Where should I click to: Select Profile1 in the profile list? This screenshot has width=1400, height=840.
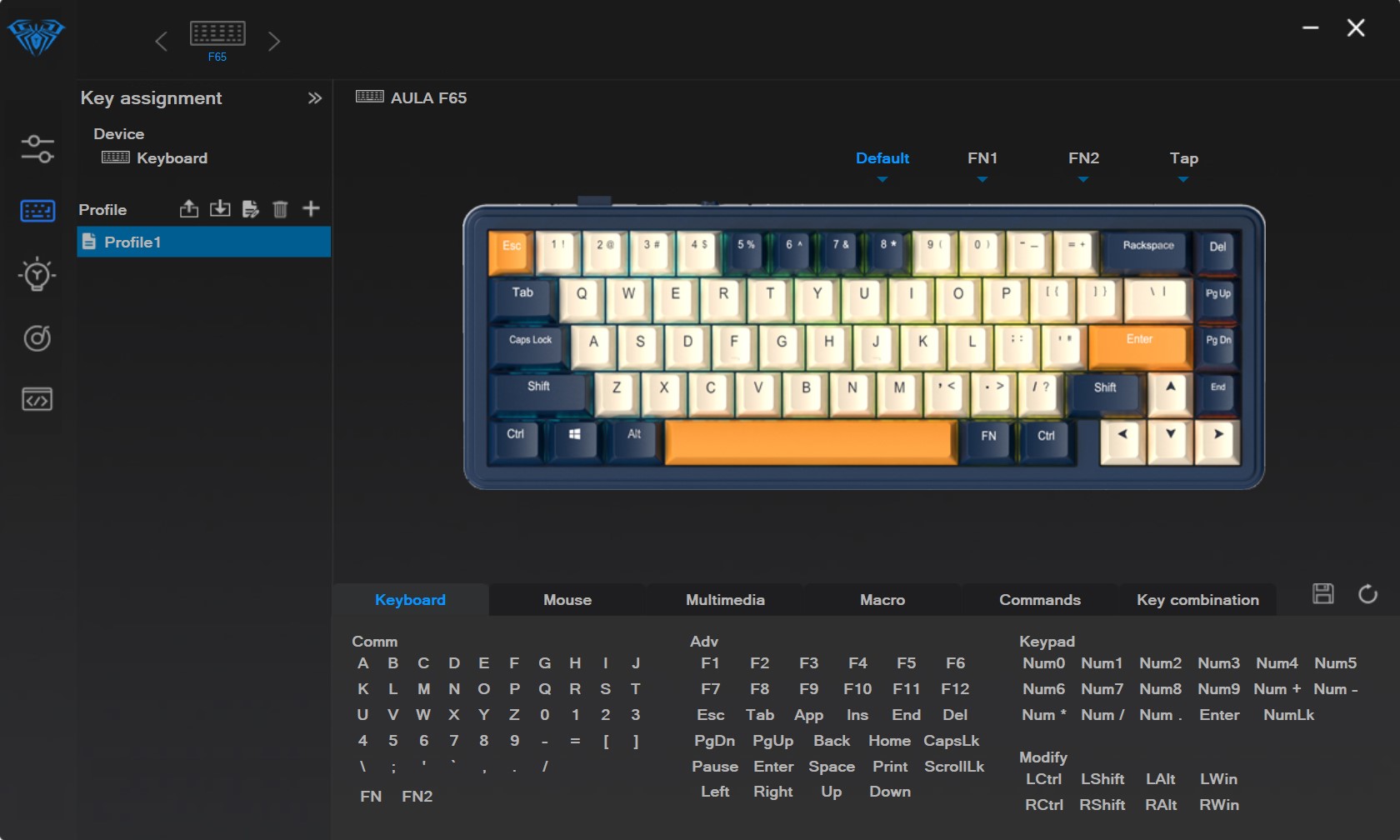(204, 242)
